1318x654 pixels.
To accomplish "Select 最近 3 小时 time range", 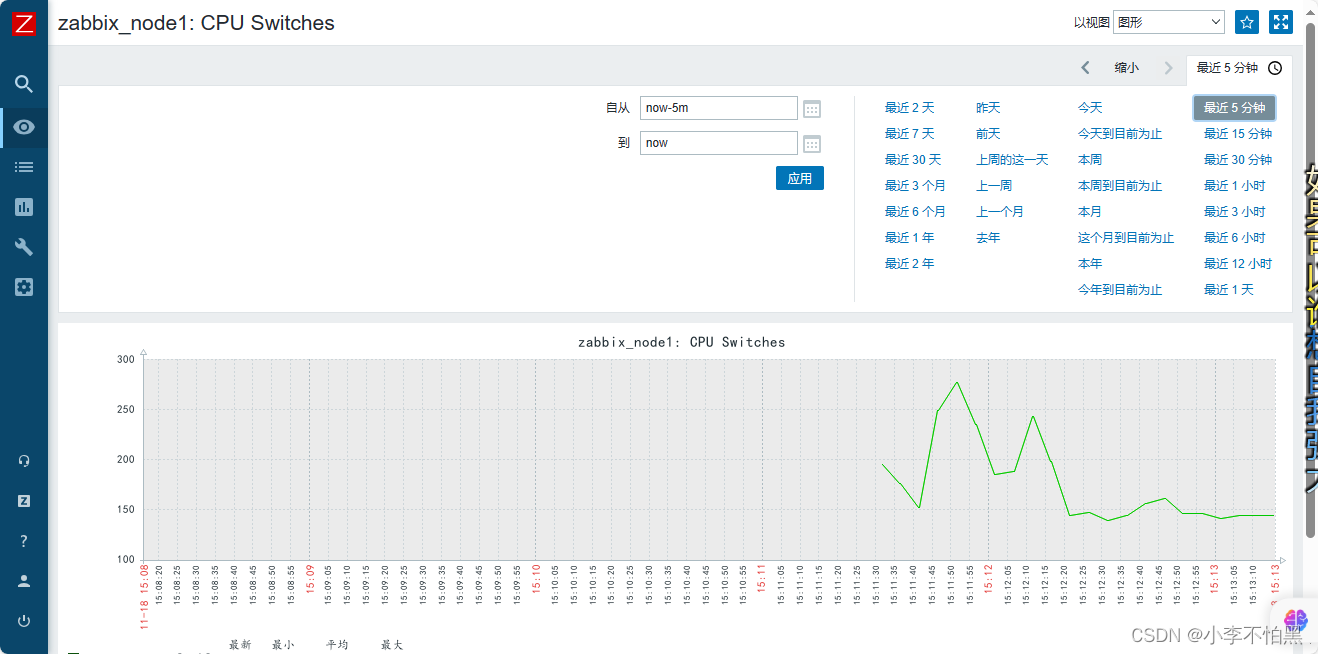I will click(1234, 212).
